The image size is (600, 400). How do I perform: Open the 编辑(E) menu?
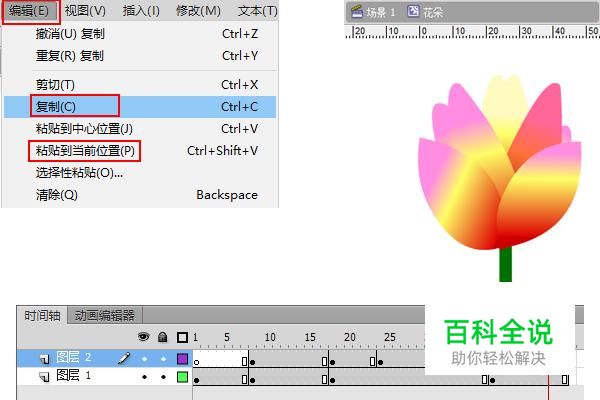pos(29,11)
